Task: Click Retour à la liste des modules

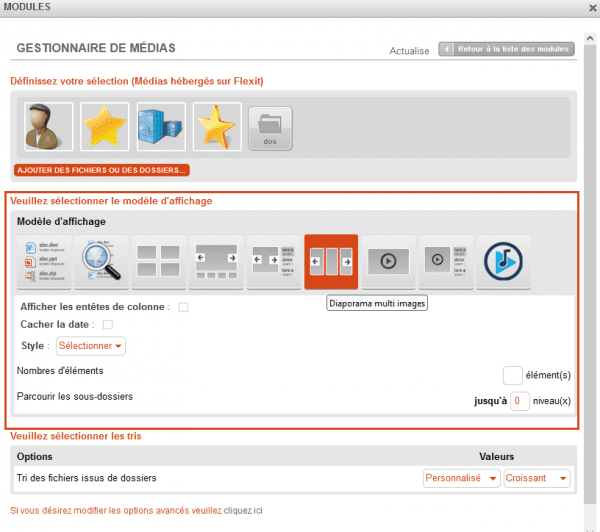Action: pos(506,48)
